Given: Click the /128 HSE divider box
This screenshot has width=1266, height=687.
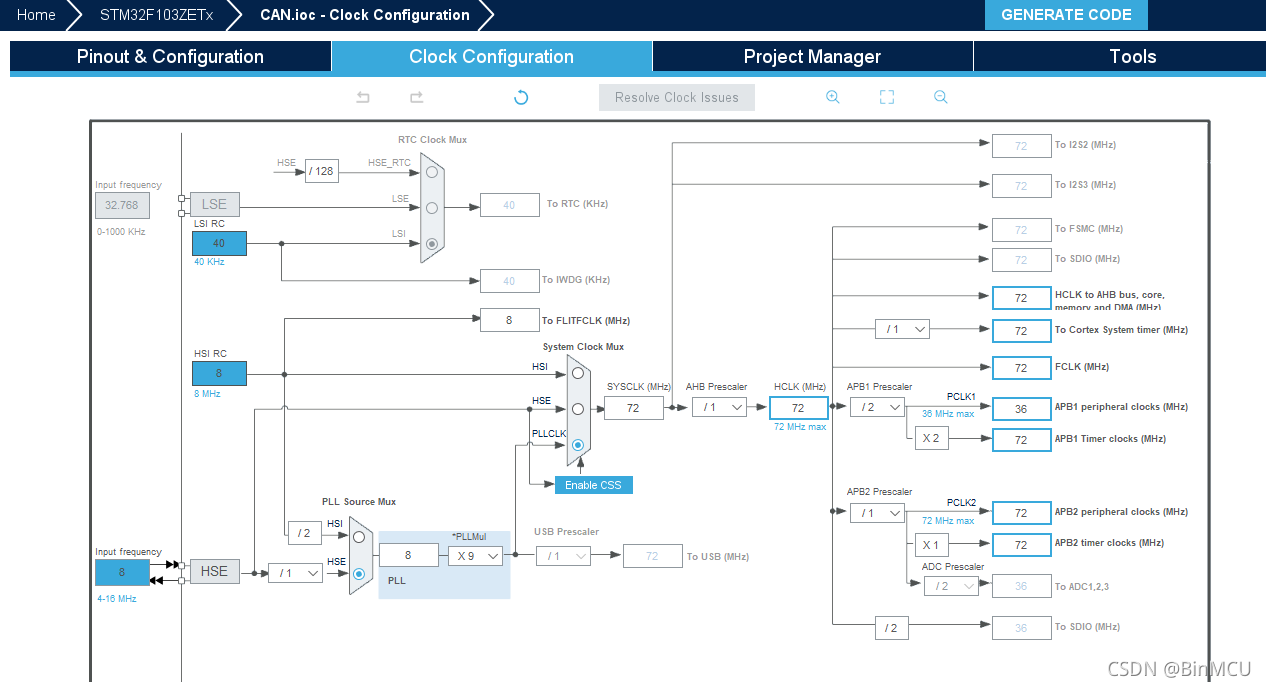Looking at the screenshot, I should [x=322, y=171].
